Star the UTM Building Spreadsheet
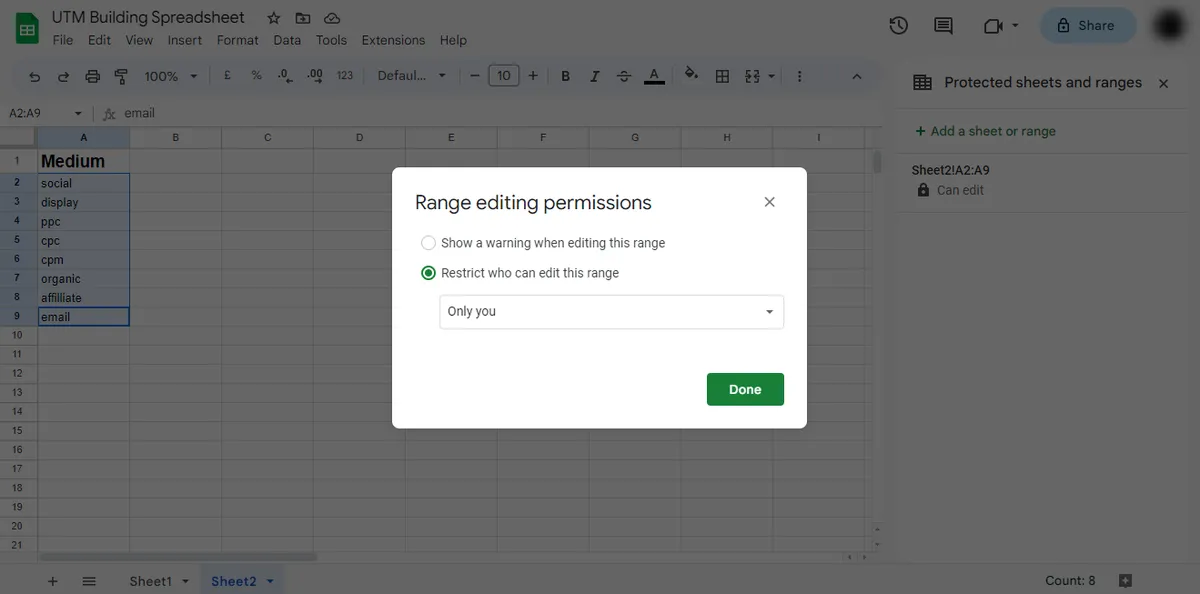Image resolution: width=1200 pixels, height=594 pixels. pyautogui.click(x=272, y=17)
